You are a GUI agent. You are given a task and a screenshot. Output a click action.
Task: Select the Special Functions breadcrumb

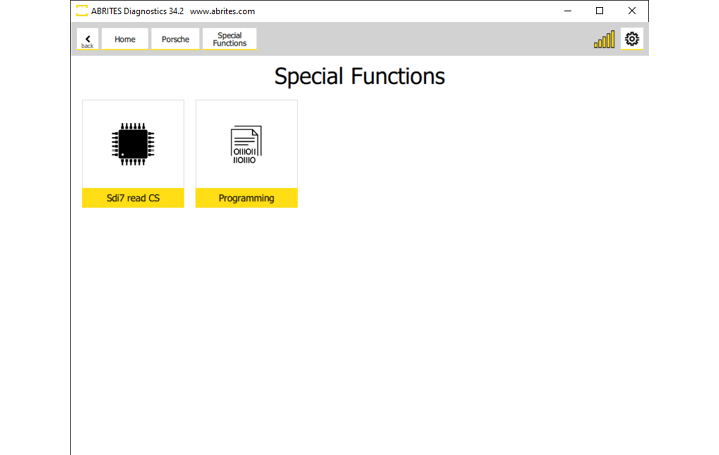(x=229, y=39)
